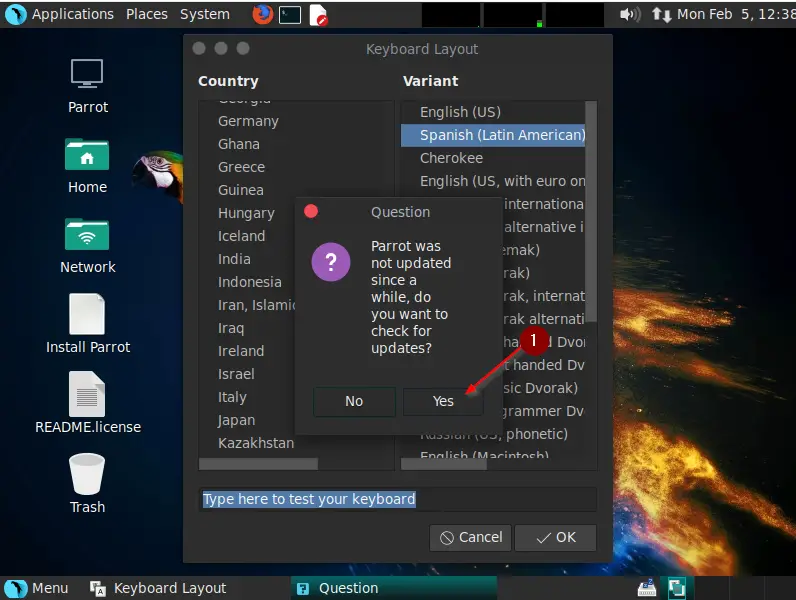Screen dimensions: 796x600
Task: Select Iceland in Country list
Action: (x=241, y=236)
